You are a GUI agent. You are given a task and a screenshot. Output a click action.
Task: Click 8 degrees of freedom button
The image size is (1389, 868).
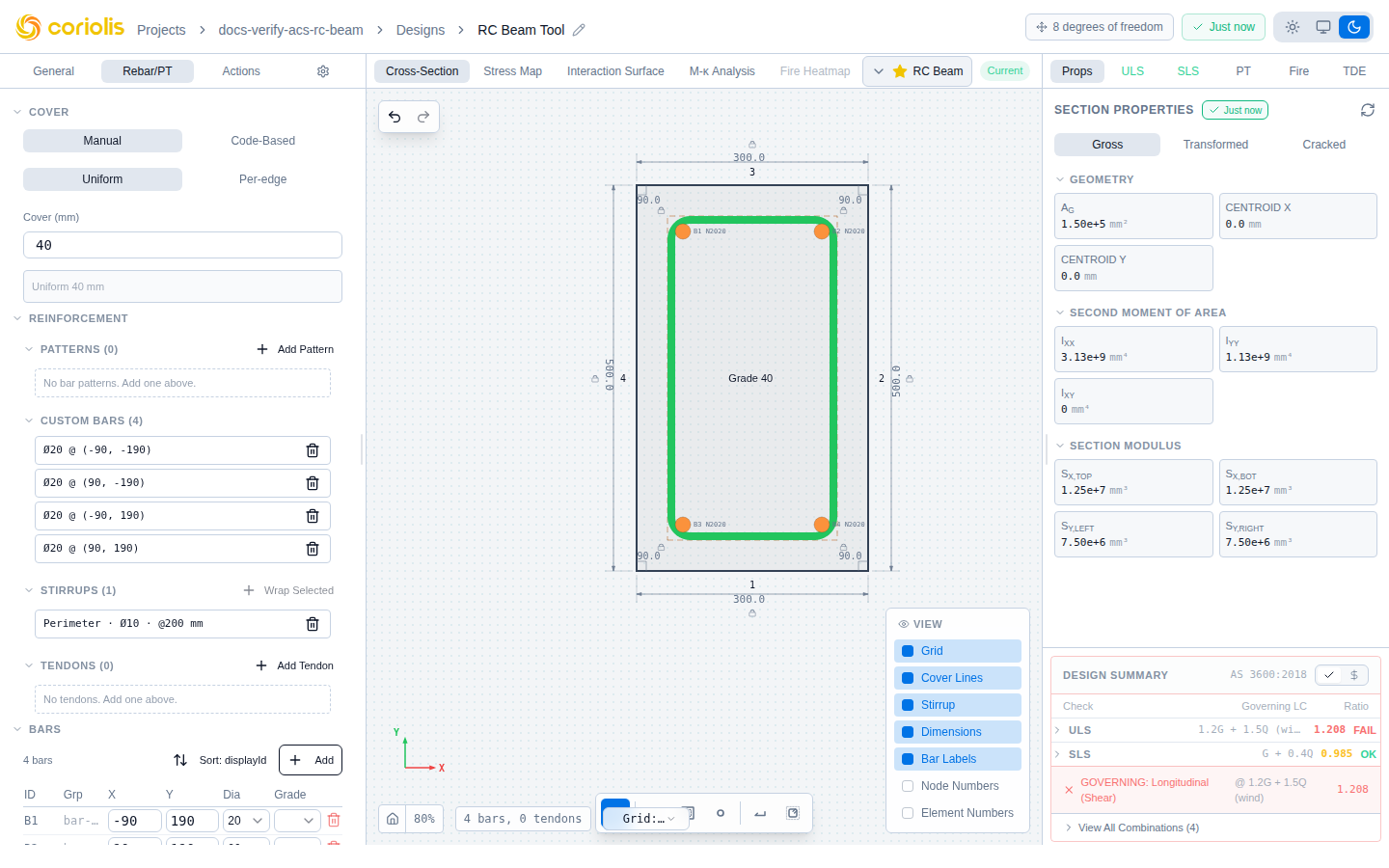(x=1100, y=27)
